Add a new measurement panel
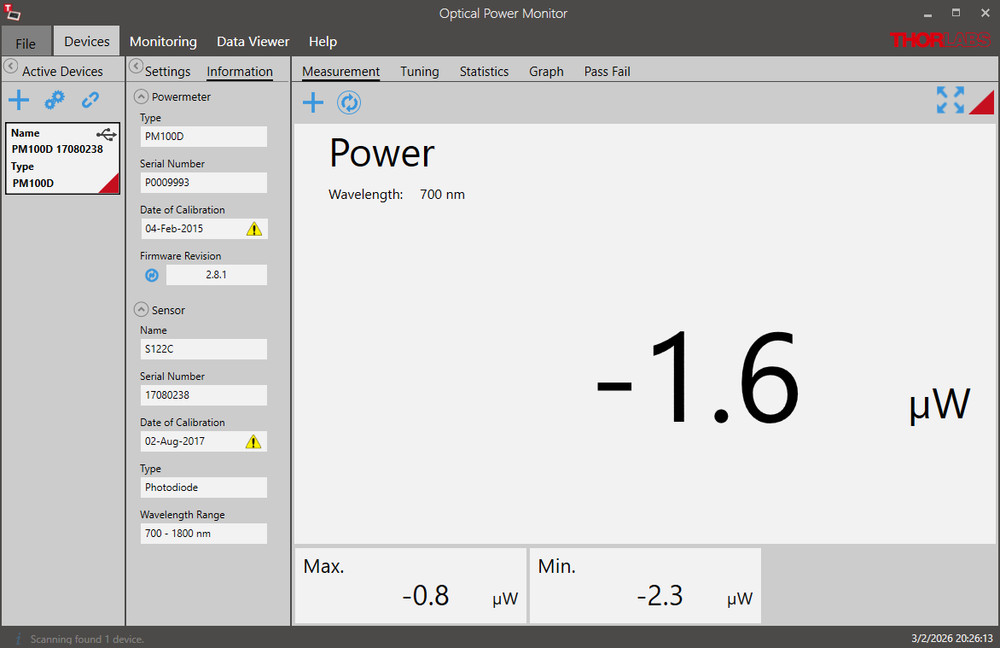1000x648 pixels. (313, 102)
